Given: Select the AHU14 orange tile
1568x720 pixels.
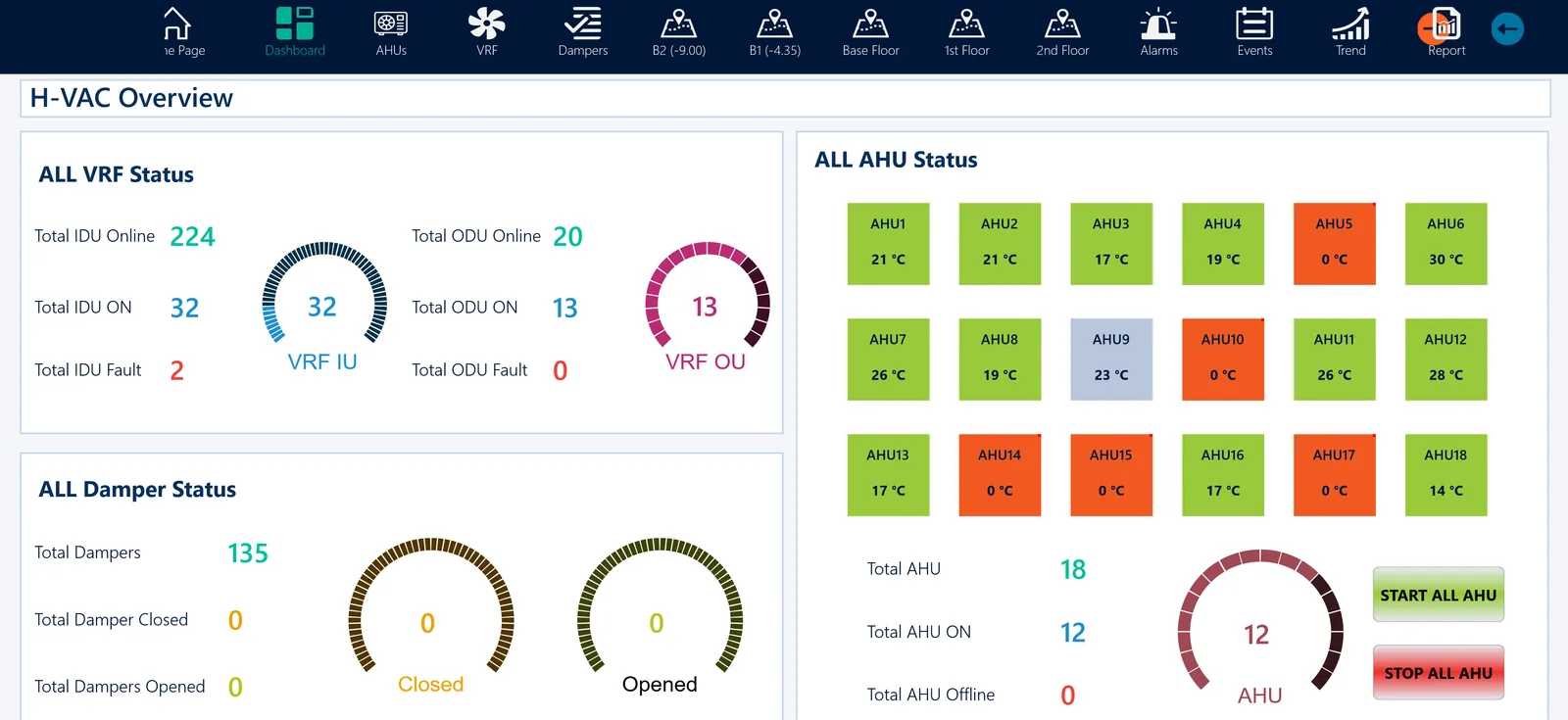Looking at the screenshot, I should coord(1000,475).
